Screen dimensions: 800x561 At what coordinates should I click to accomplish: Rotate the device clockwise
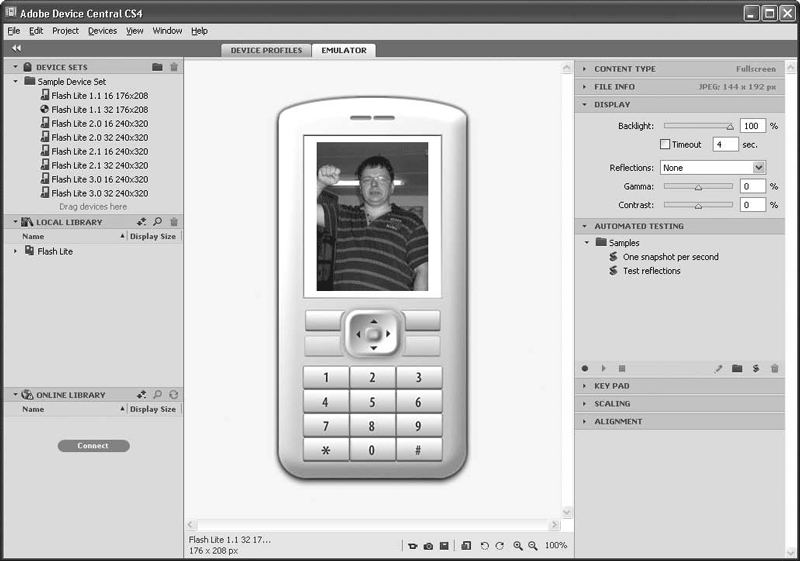point(500,546)
